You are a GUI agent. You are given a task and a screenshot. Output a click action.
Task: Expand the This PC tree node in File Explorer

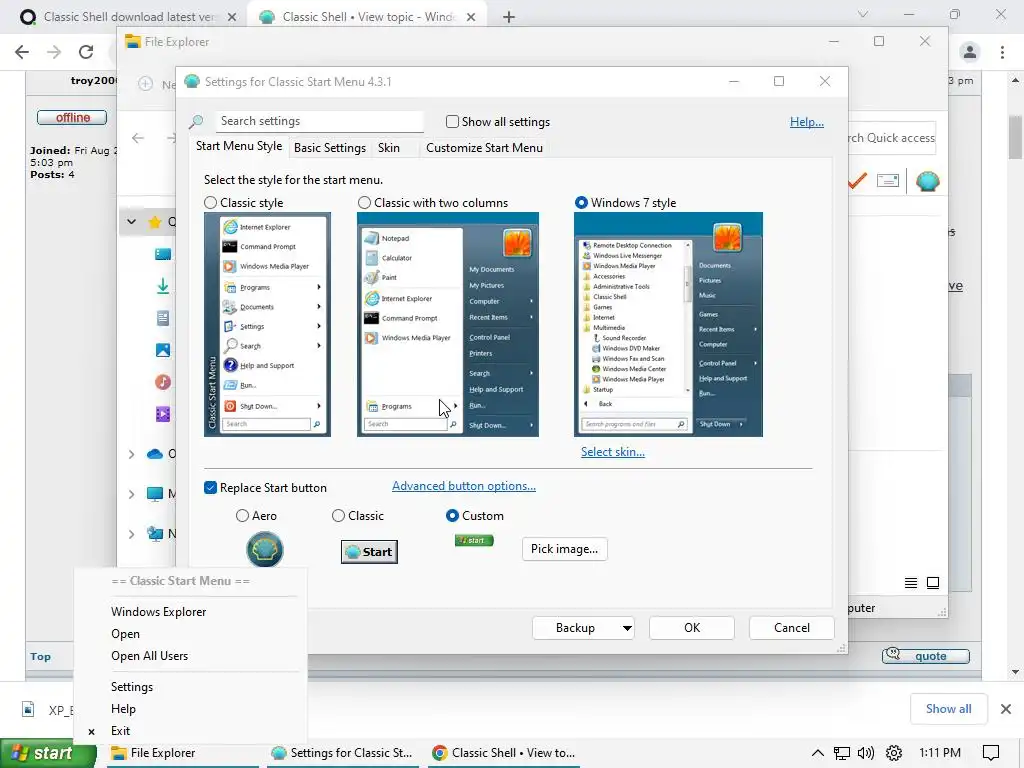coord(131,494)
